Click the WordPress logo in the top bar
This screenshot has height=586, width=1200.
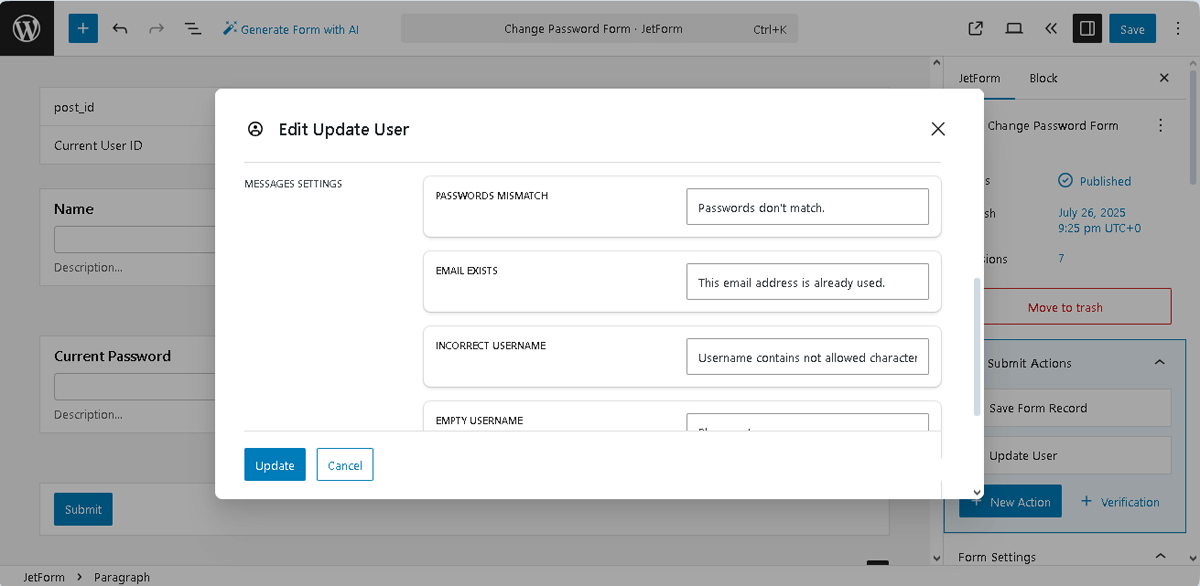coord(26,27)
